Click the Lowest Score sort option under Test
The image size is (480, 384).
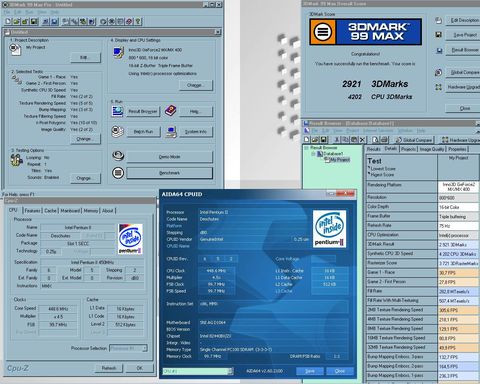383,169
